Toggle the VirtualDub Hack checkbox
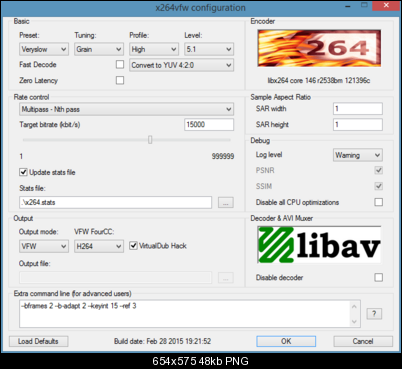This screenshot has height=369, width=402. (x=133, y=246)
